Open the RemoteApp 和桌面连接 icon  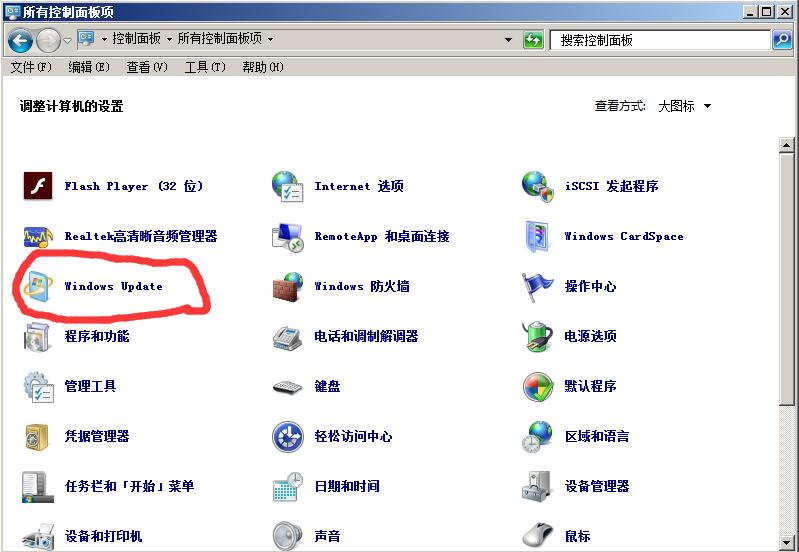click(x=287, y=236)
